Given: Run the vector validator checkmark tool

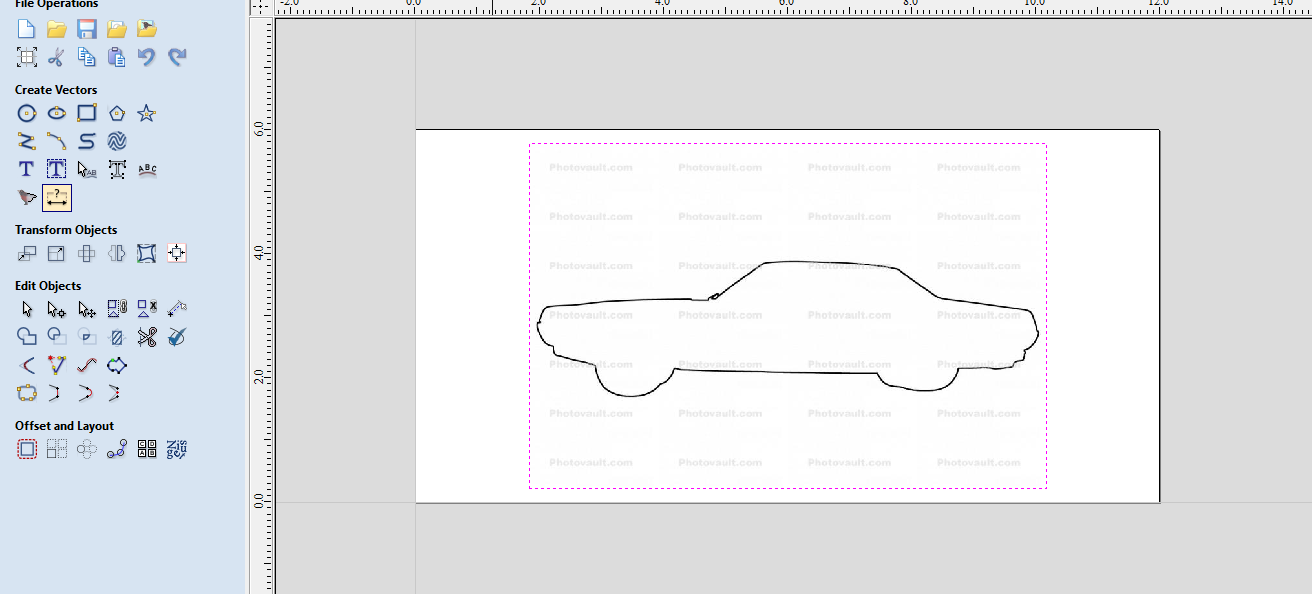Looking at the screenshot, I should tap(177, 337).
